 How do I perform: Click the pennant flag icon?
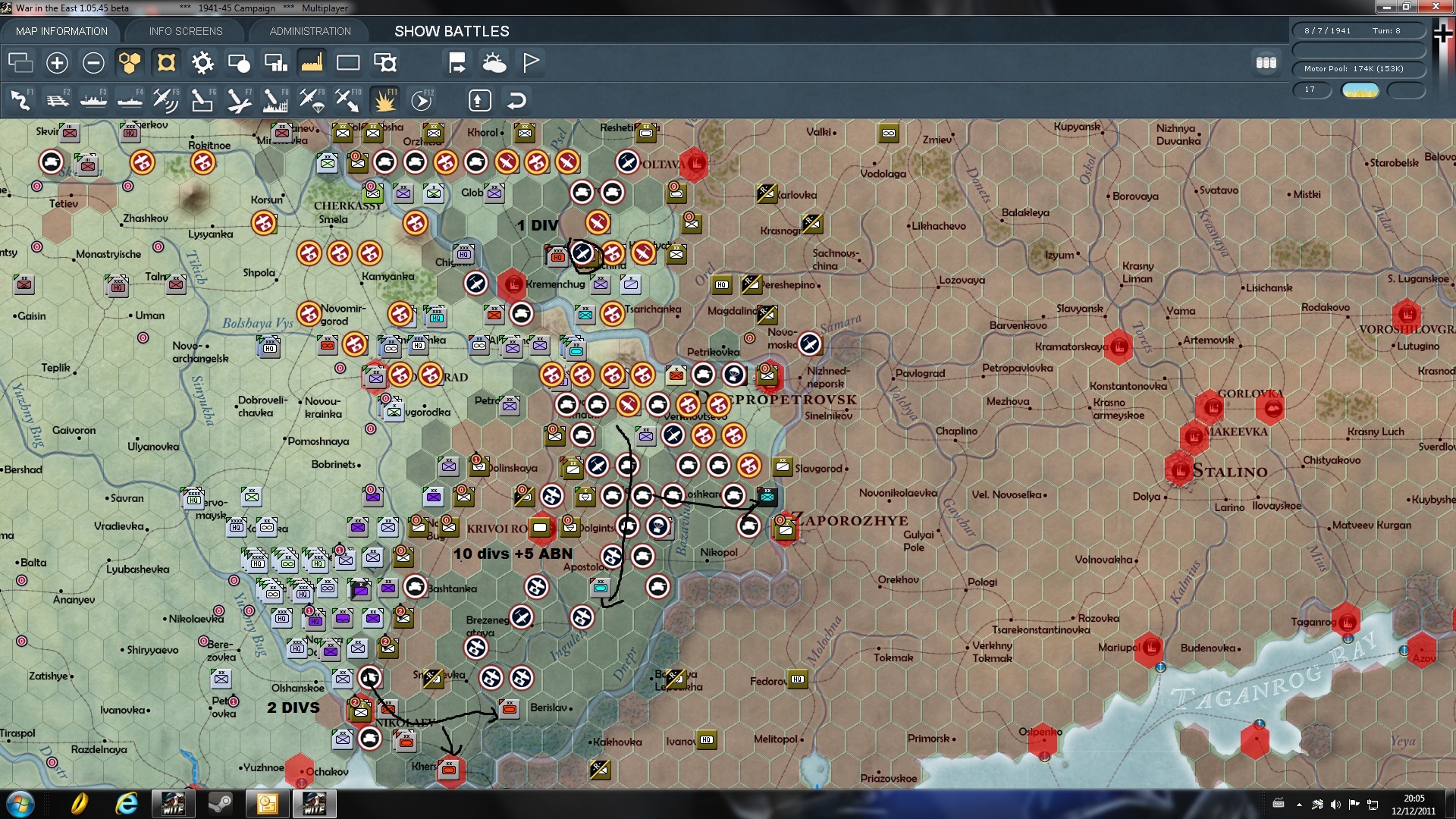[530, 62]
